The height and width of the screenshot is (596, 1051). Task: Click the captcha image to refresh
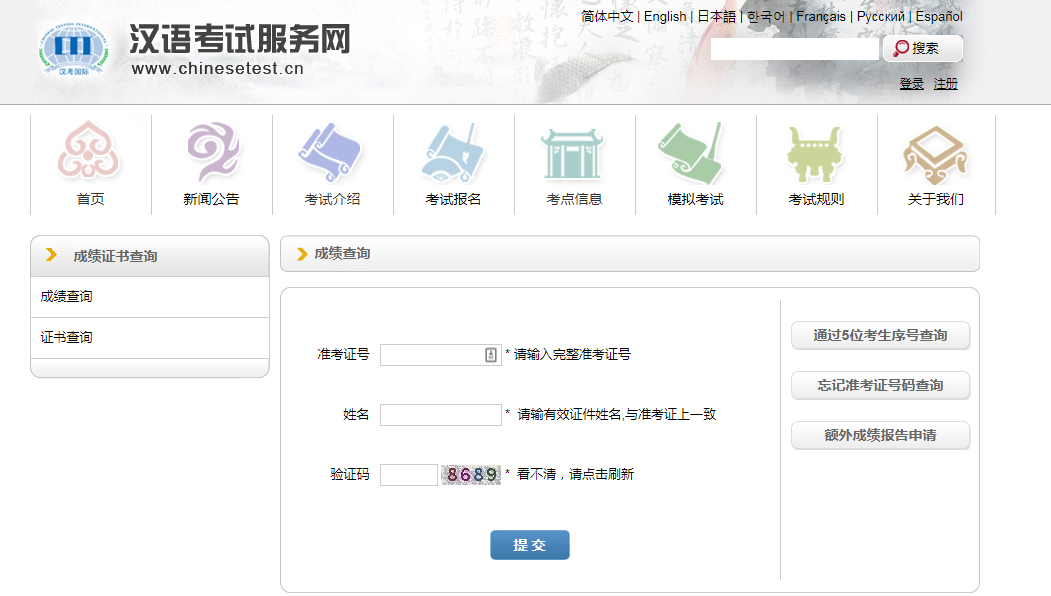tap(471, 475)
